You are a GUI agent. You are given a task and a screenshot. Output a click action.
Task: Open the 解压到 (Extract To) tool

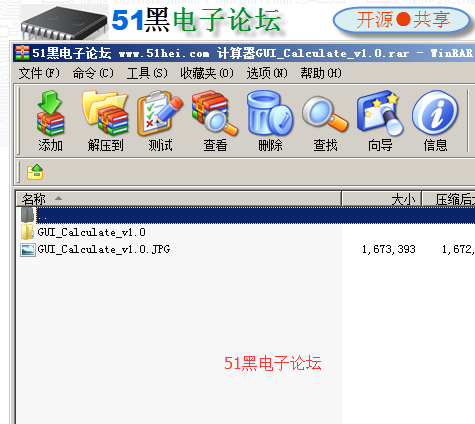pos(105,121)
